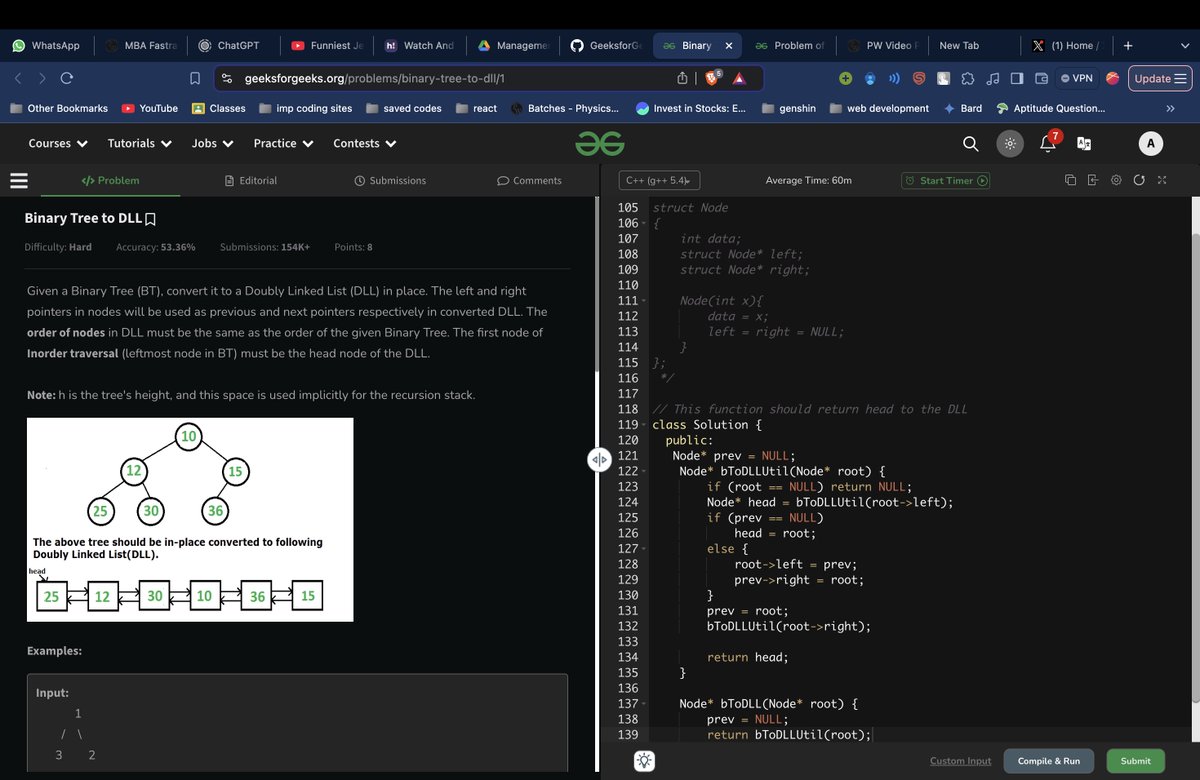Screen dimensions: 1200x780
Task: Open the extensions puzzle piece icon
Action: tap(968, 78)
